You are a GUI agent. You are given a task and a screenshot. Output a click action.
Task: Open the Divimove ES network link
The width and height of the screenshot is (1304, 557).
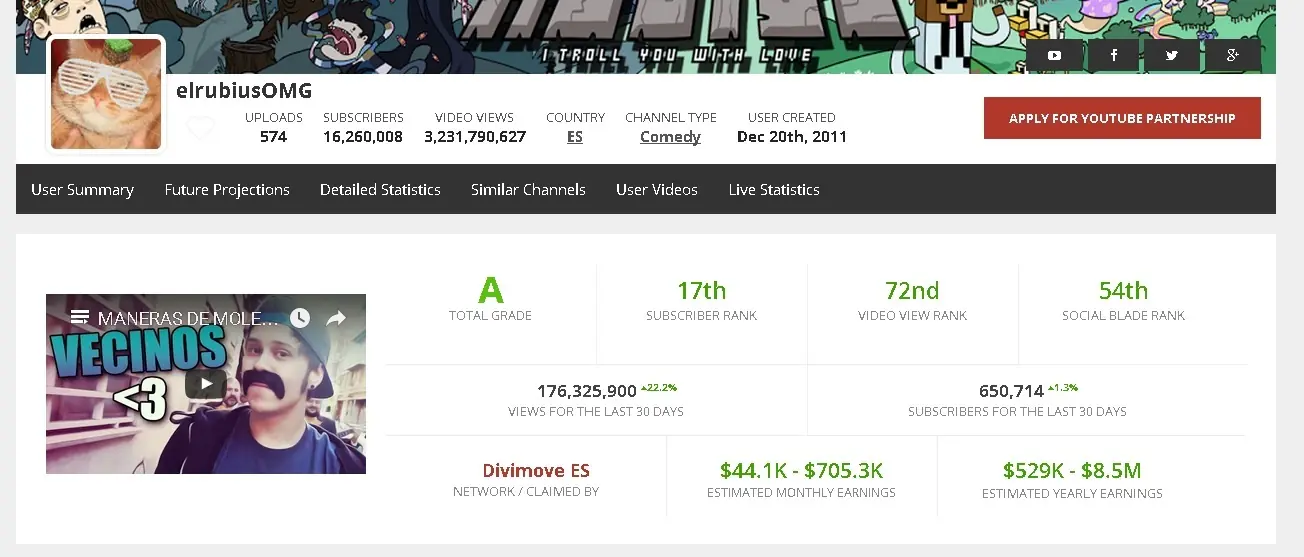click(536, 470)
